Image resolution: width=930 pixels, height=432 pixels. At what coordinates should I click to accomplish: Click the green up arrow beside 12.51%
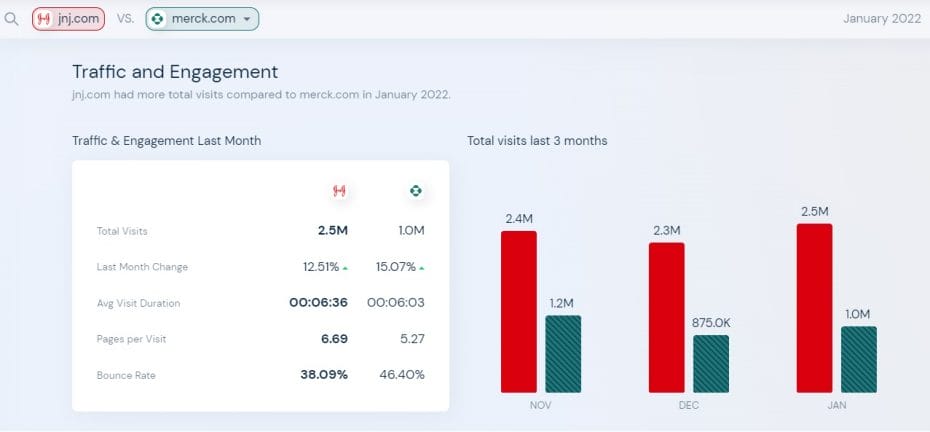click(x=345, y=269)
